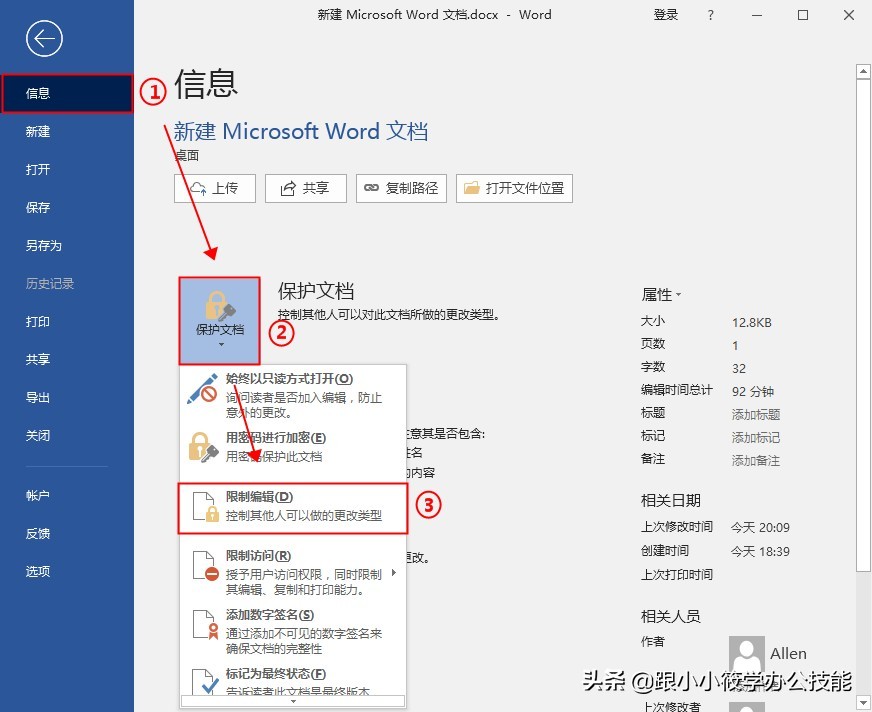The width and height of the screenshot is (872, 712).
Task: Open Help via the question mark icon
Action: (710, 15)
